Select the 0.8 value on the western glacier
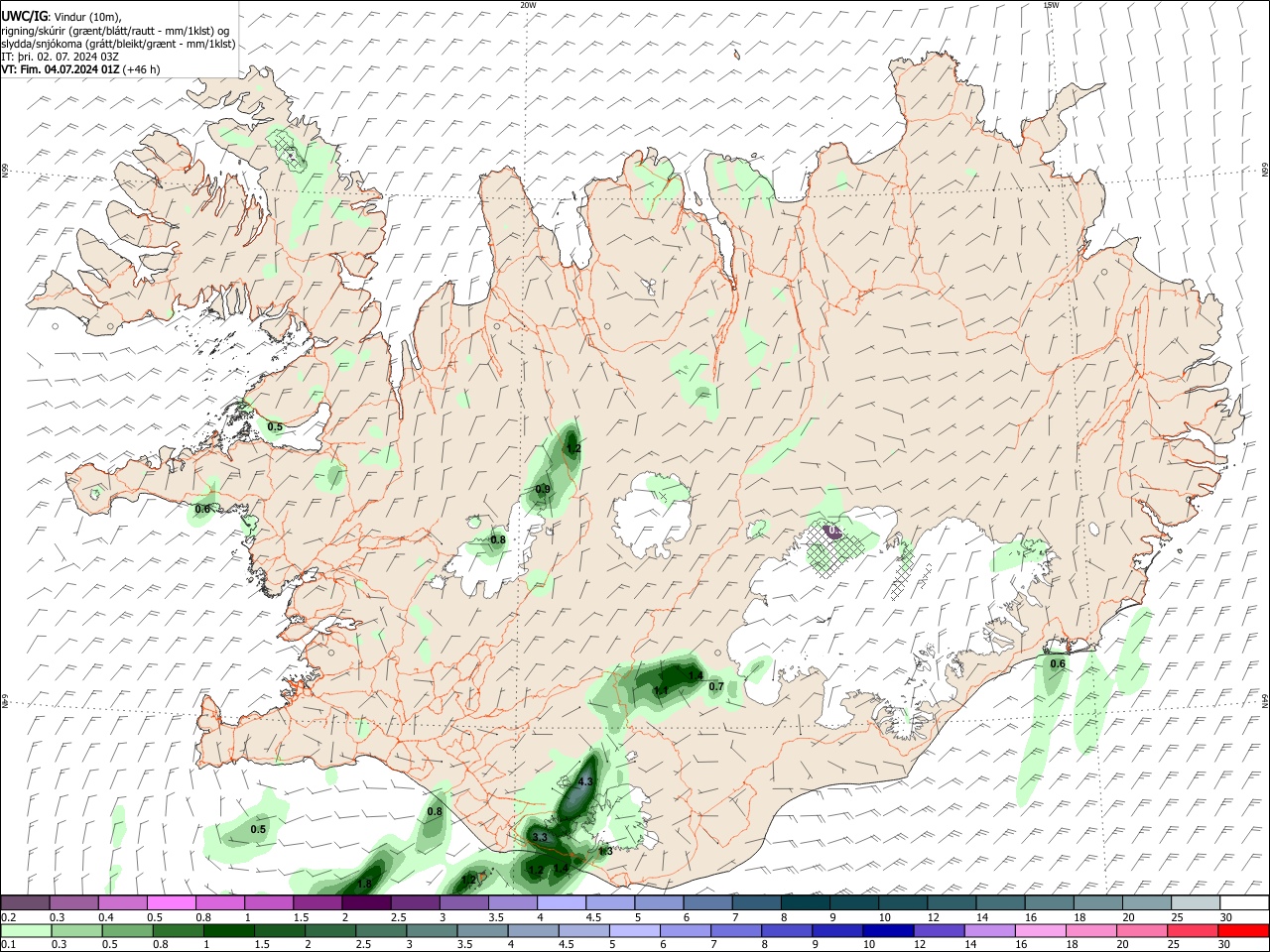This screenshot has height=952, width=1270. (x=498, y=539)
